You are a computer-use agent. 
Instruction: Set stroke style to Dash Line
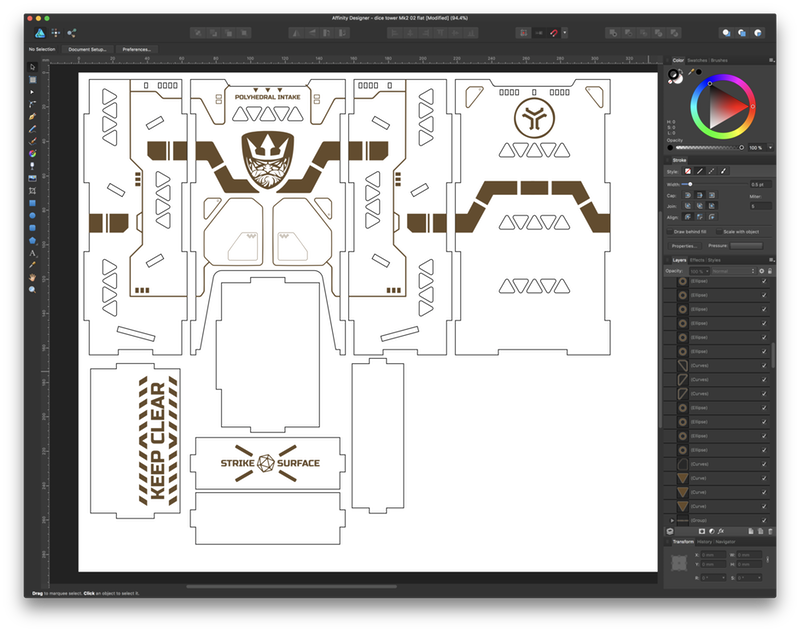pos(711,171)
